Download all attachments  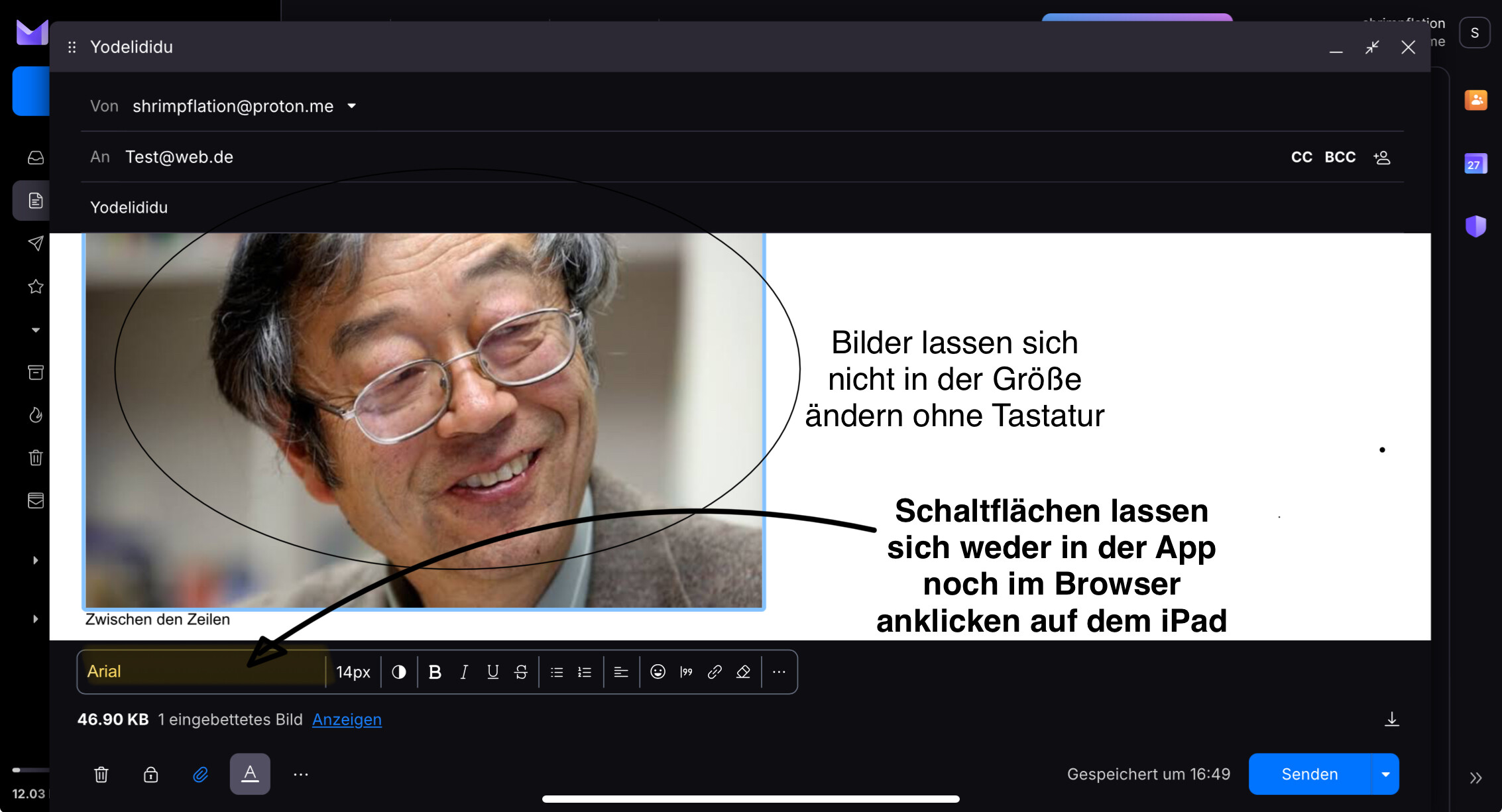pyautogui.click(x=1392, y=719)
